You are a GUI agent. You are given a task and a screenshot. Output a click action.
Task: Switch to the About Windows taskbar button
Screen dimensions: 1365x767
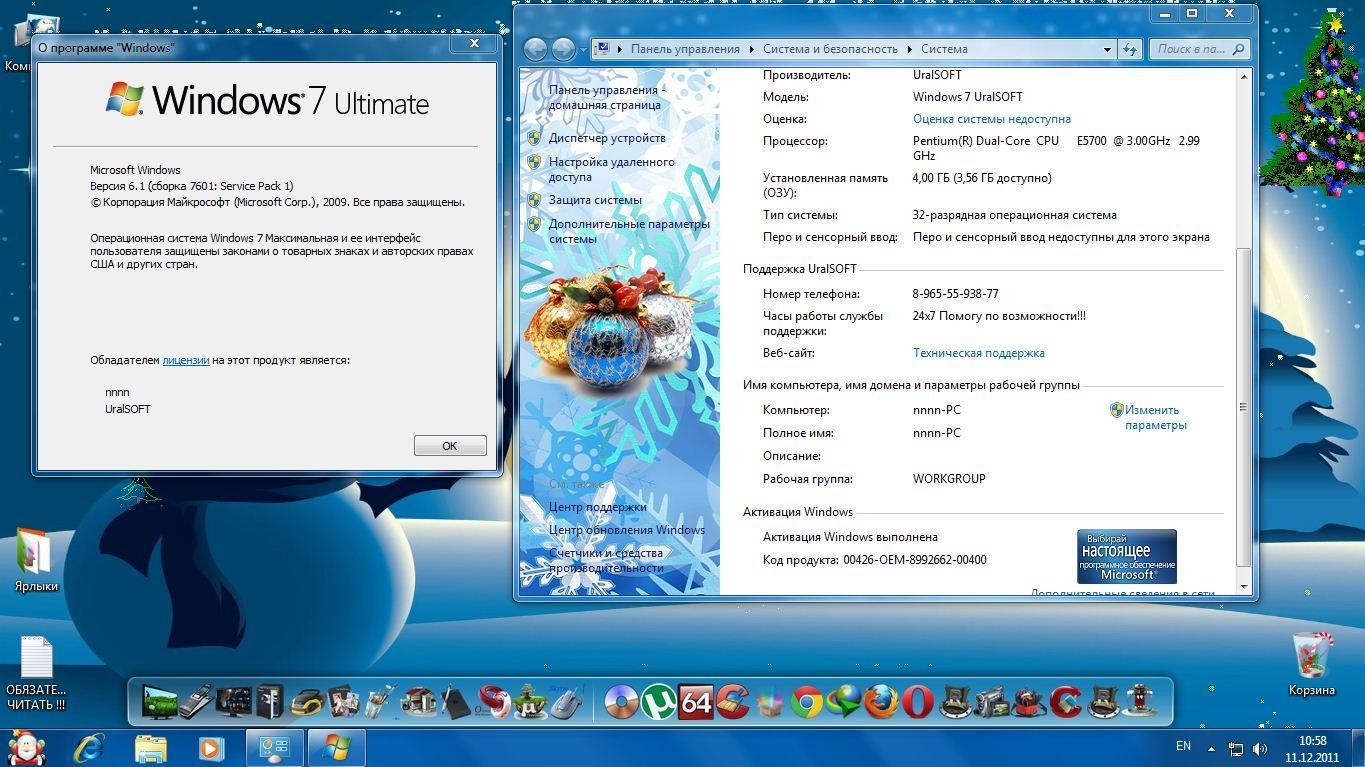(336, 747)
